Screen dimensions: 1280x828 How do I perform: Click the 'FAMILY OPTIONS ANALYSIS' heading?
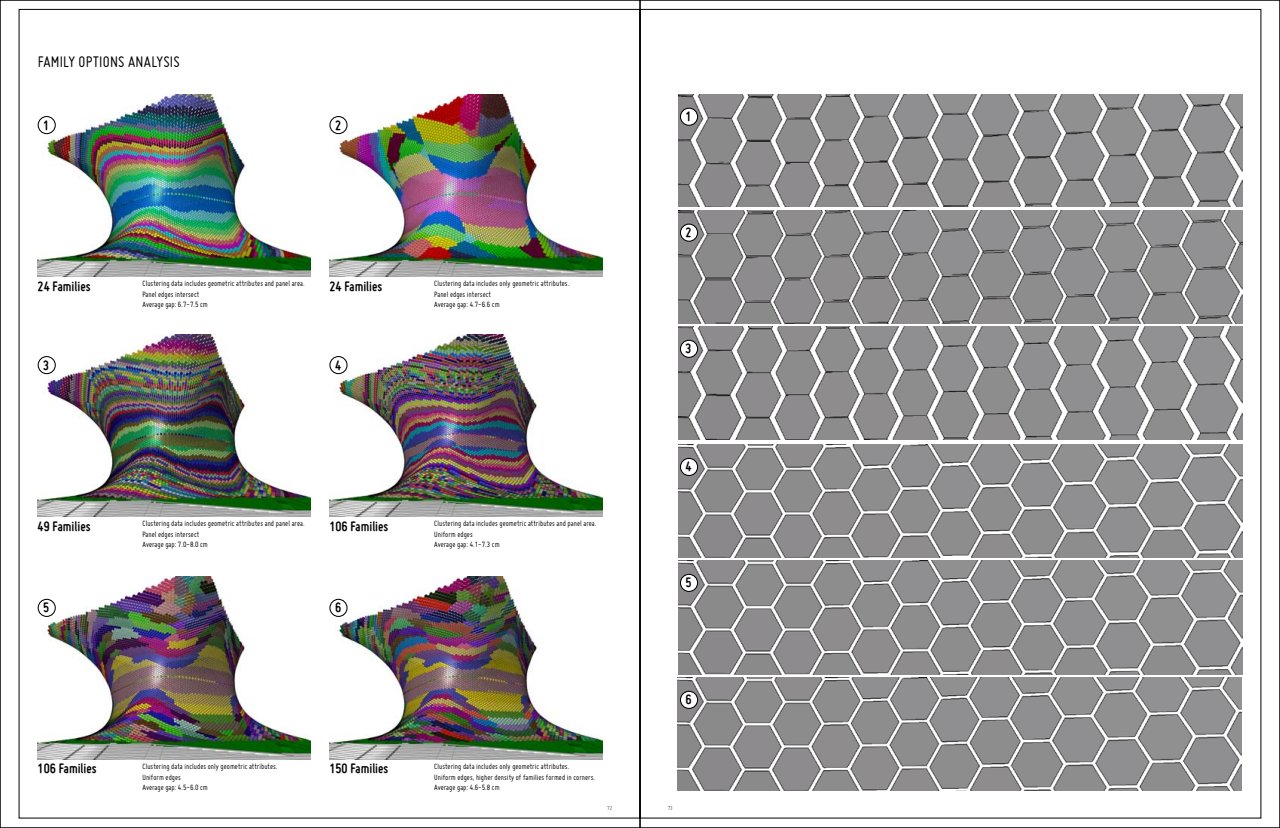click(108, 62)
